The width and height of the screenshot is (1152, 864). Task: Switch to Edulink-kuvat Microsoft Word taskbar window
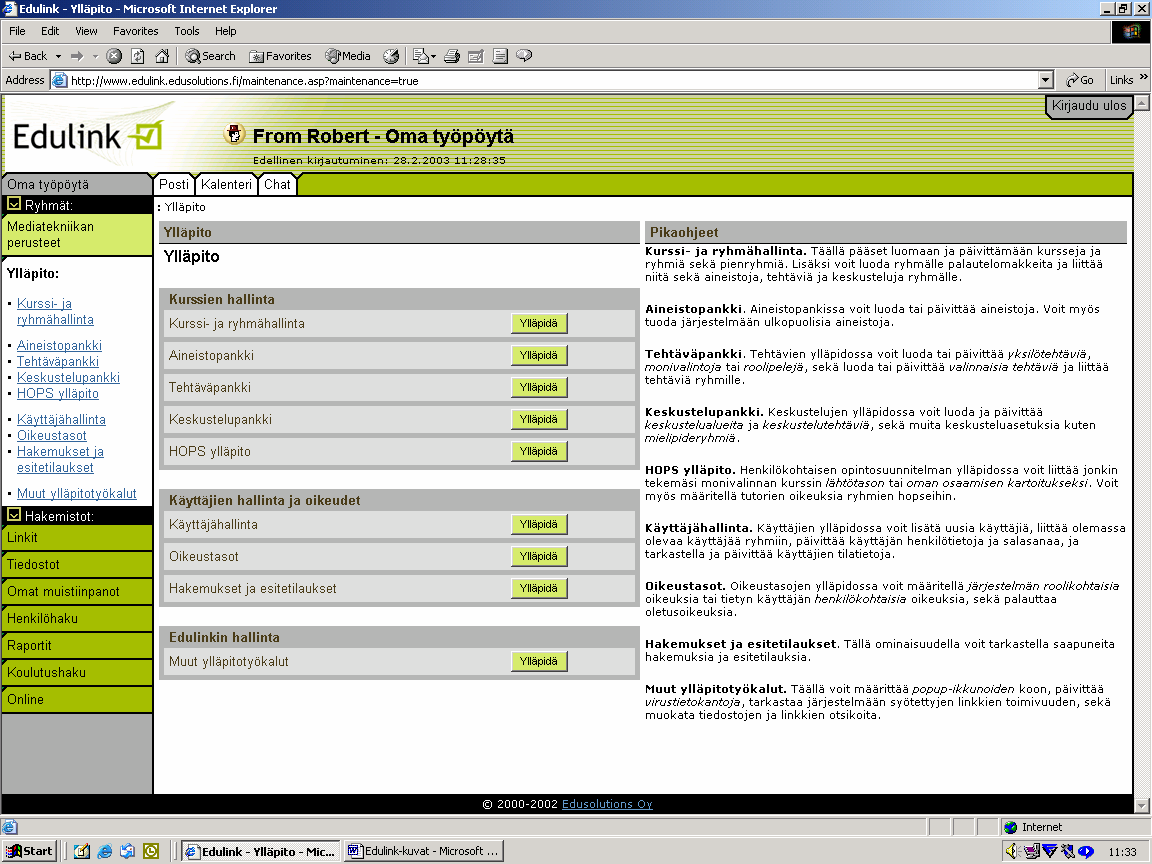[x=425, y=852]
